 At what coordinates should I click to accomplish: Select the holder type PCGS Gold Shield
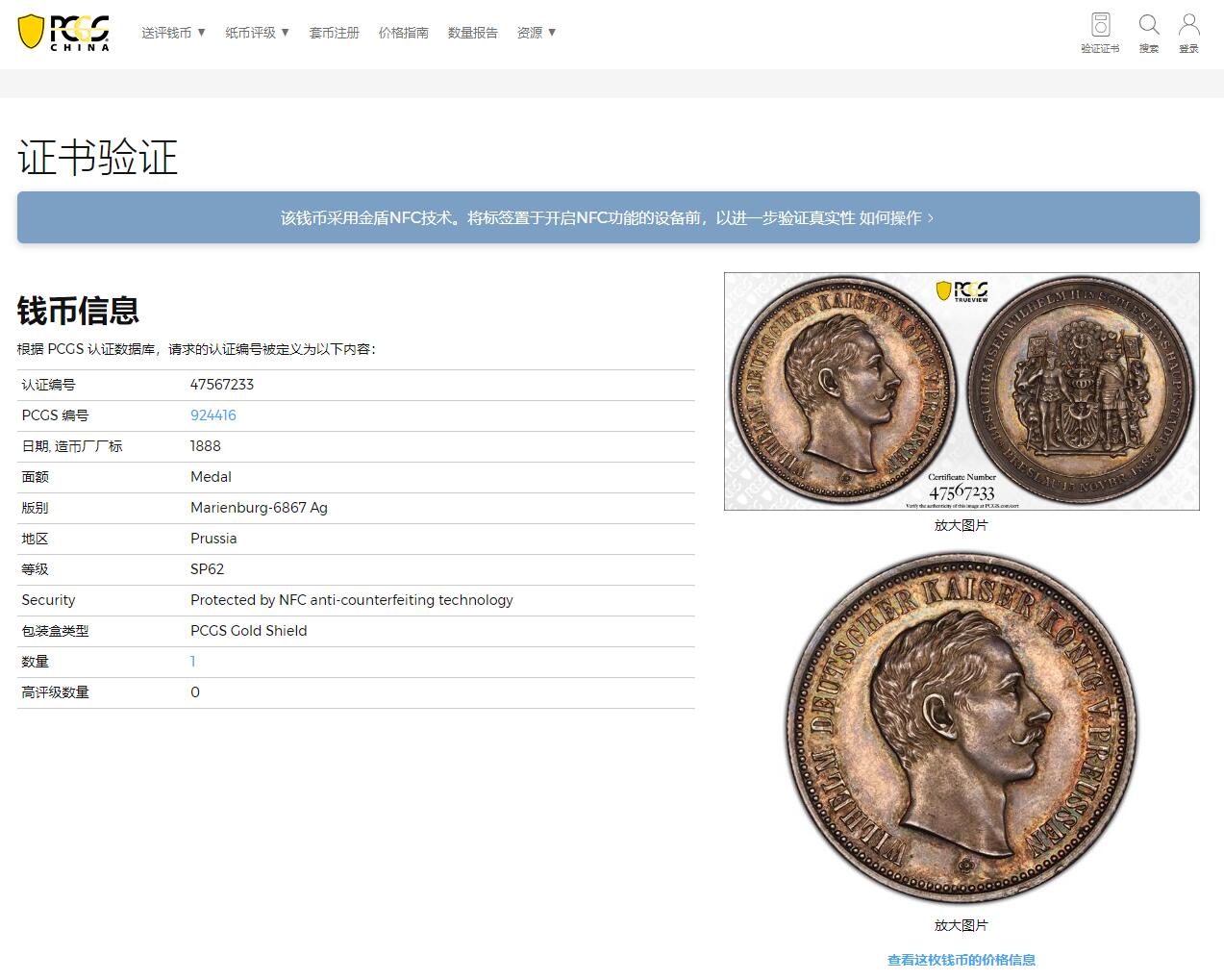pos(249,631)
